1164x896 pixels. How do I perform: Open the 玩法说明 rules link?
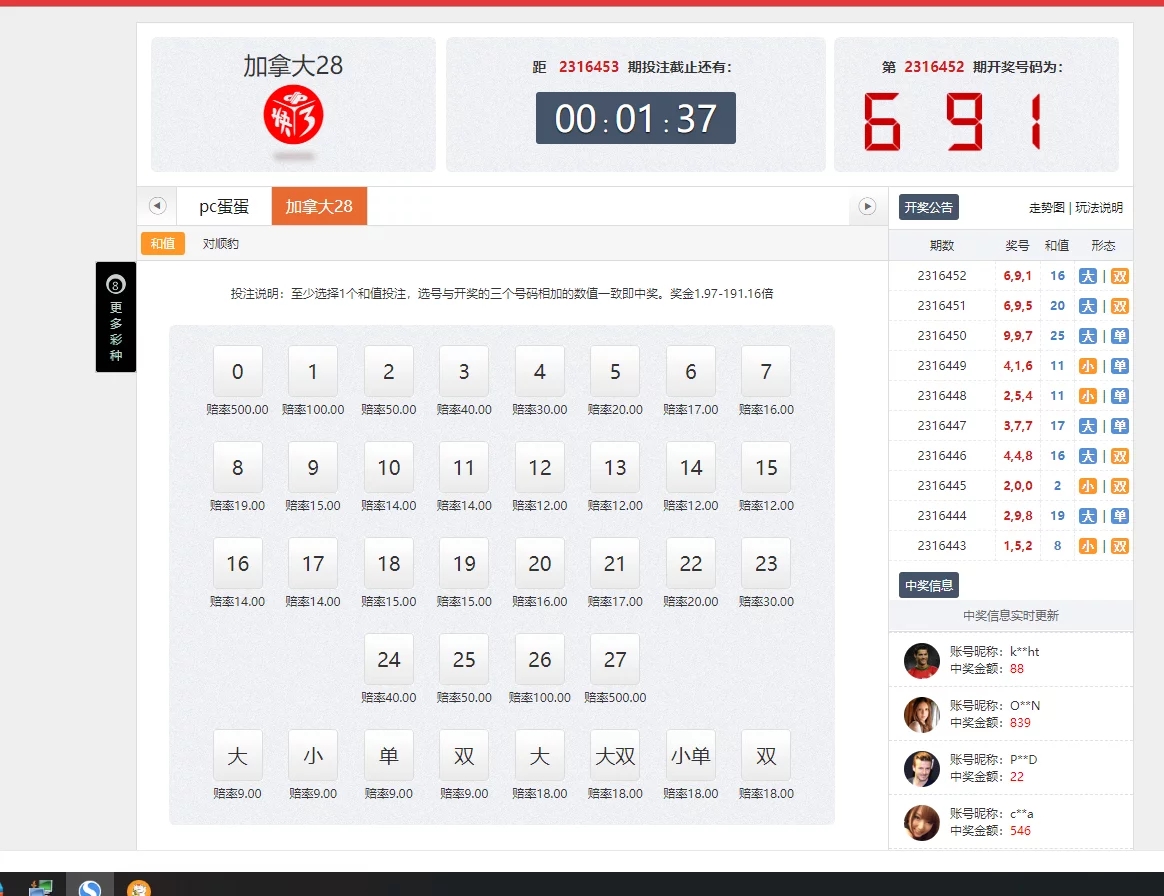pyautogui.click(x=1099, y=208)
